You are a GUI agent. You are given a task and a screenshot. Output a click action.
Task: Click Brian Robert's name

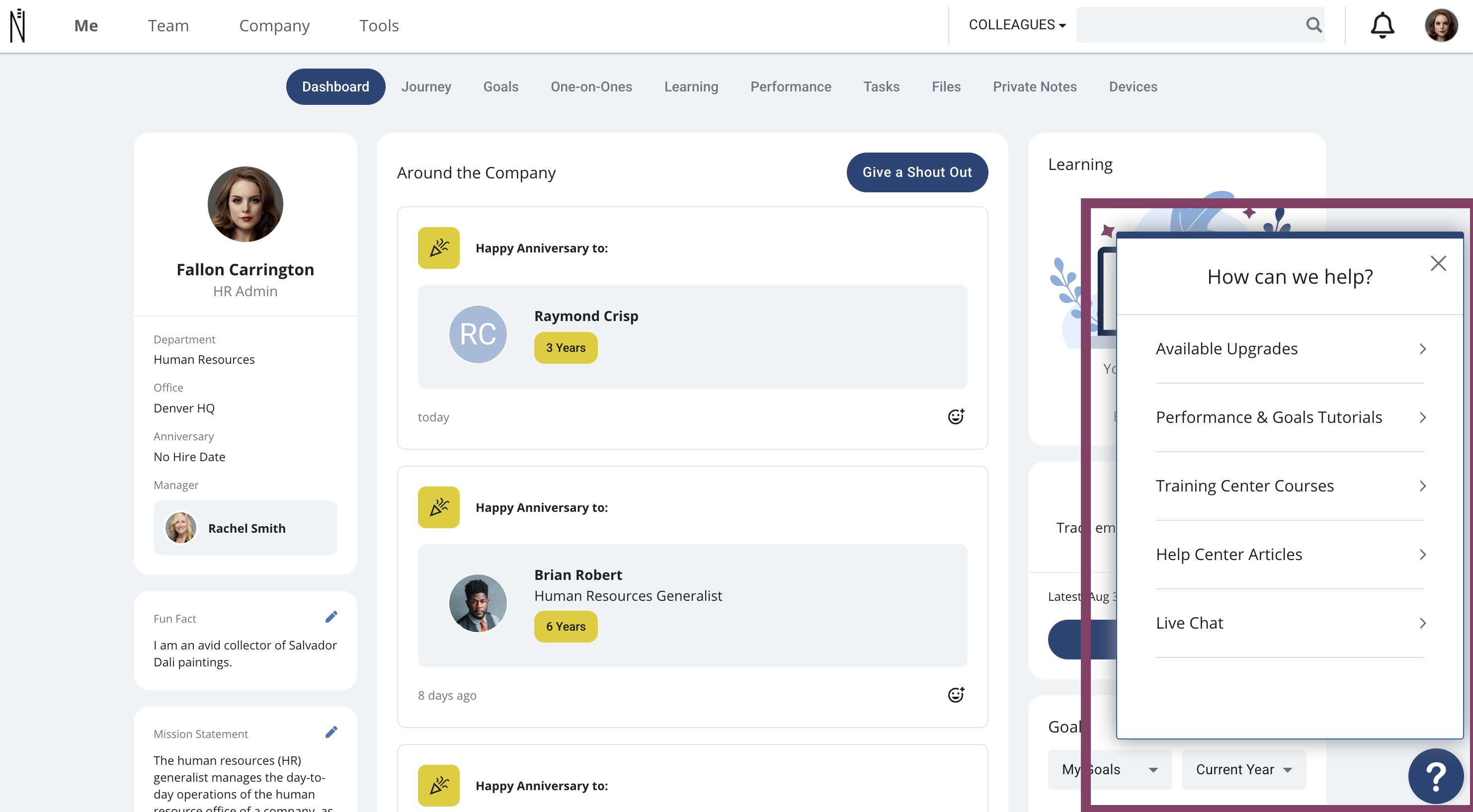pos(578,574)
